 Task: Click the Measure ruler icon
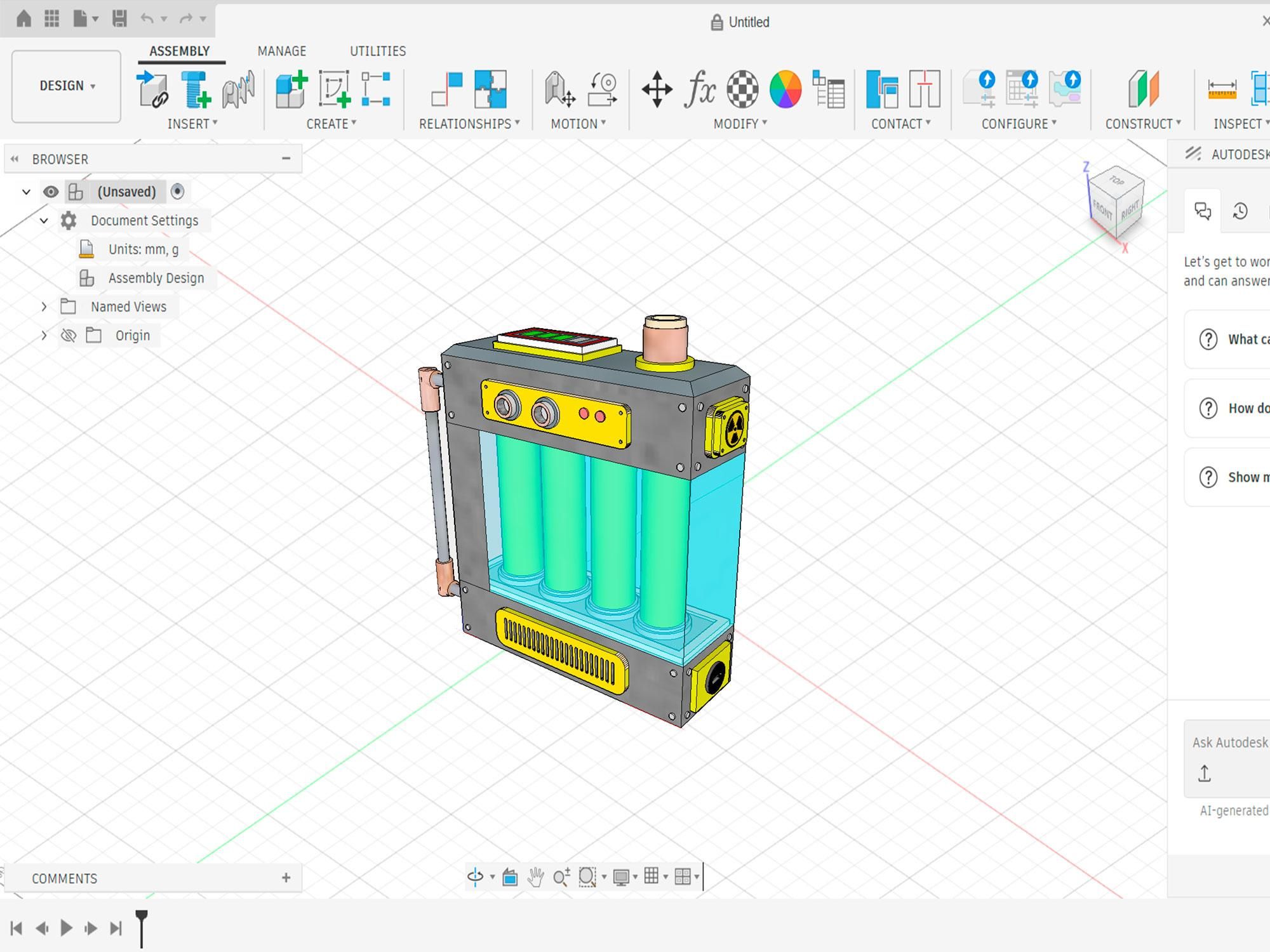click(x=1222, y=89)
